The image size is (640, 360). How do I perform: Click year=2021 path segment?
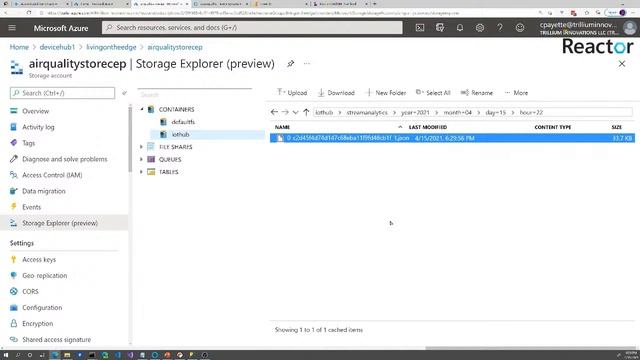pos(415,112)
